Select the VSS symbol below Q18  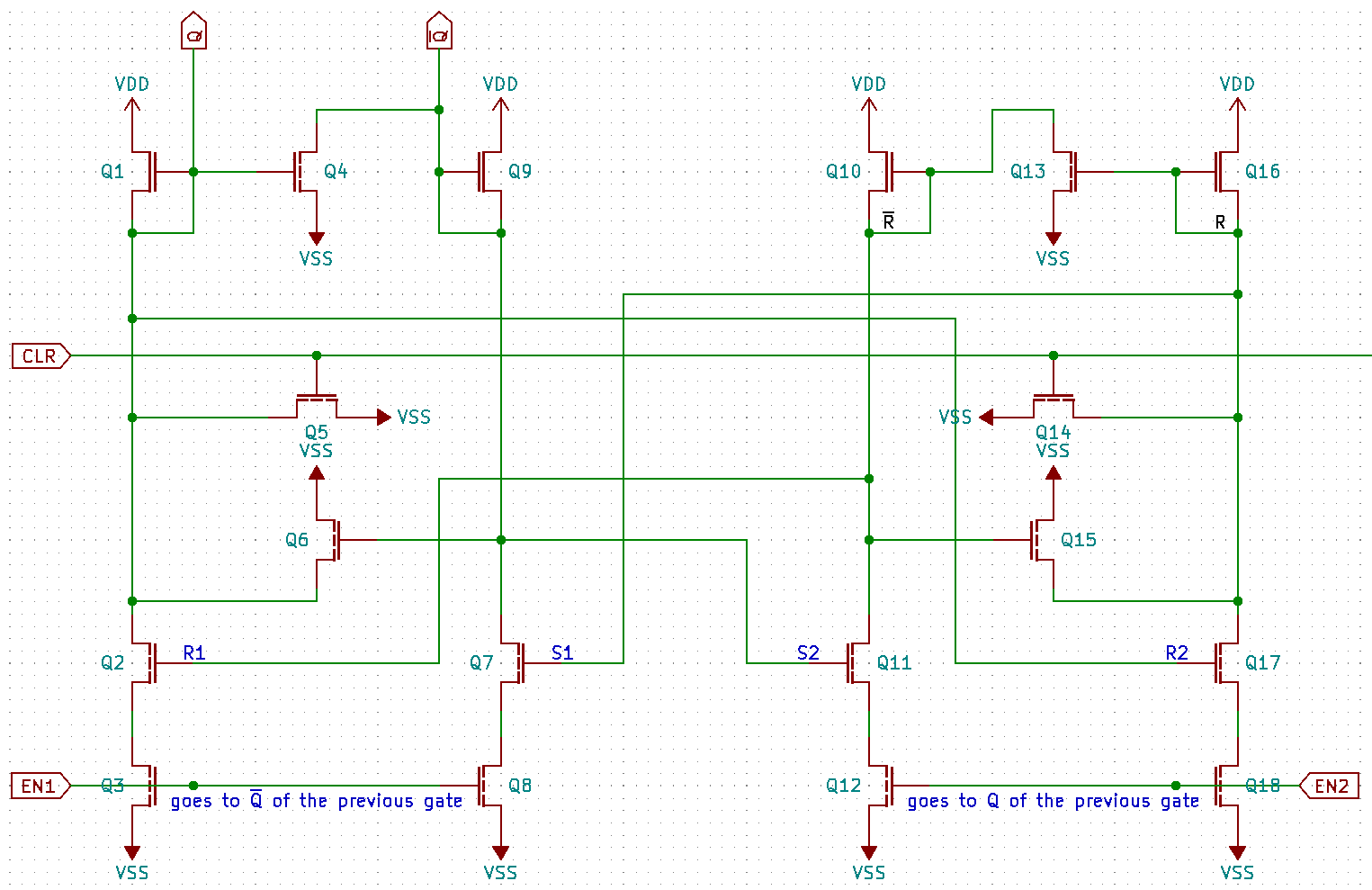1237,863
